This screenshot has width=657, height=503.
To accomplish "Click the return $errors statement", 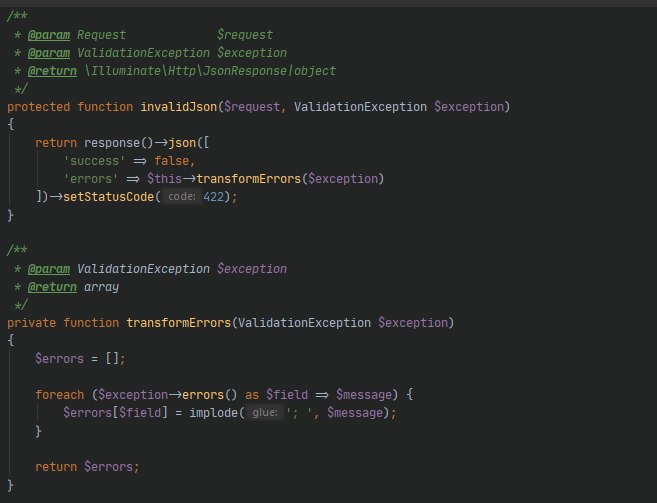I will pyautogui.click(x=87, y=467).
